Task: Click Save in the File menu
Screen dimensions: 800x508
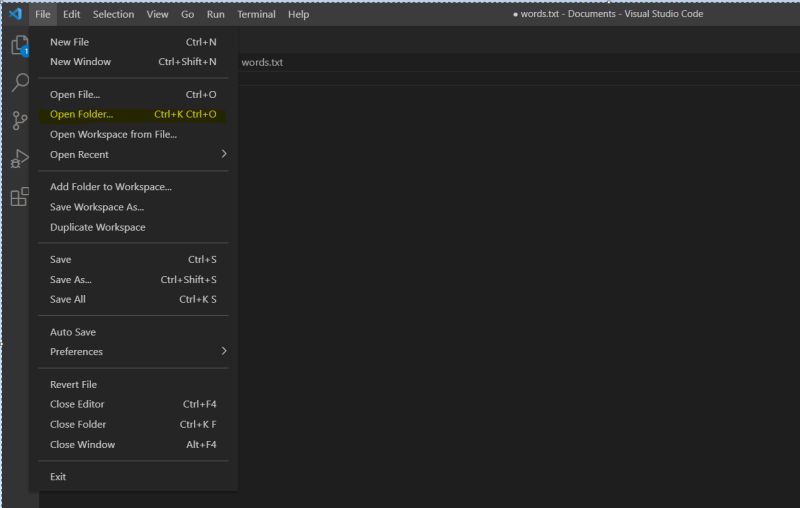Action: coord(133,260)
